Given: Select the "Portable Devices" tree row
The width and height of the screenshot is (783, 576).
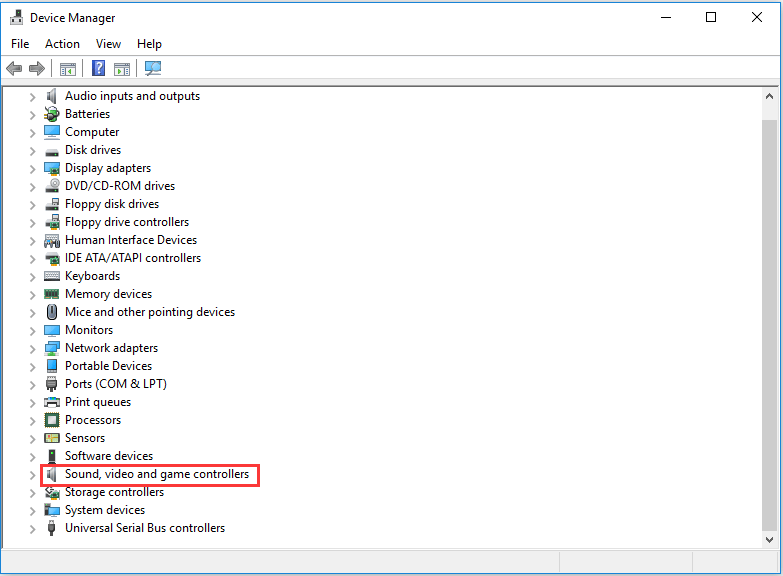Looking at the screenshot, I should 98,366.
